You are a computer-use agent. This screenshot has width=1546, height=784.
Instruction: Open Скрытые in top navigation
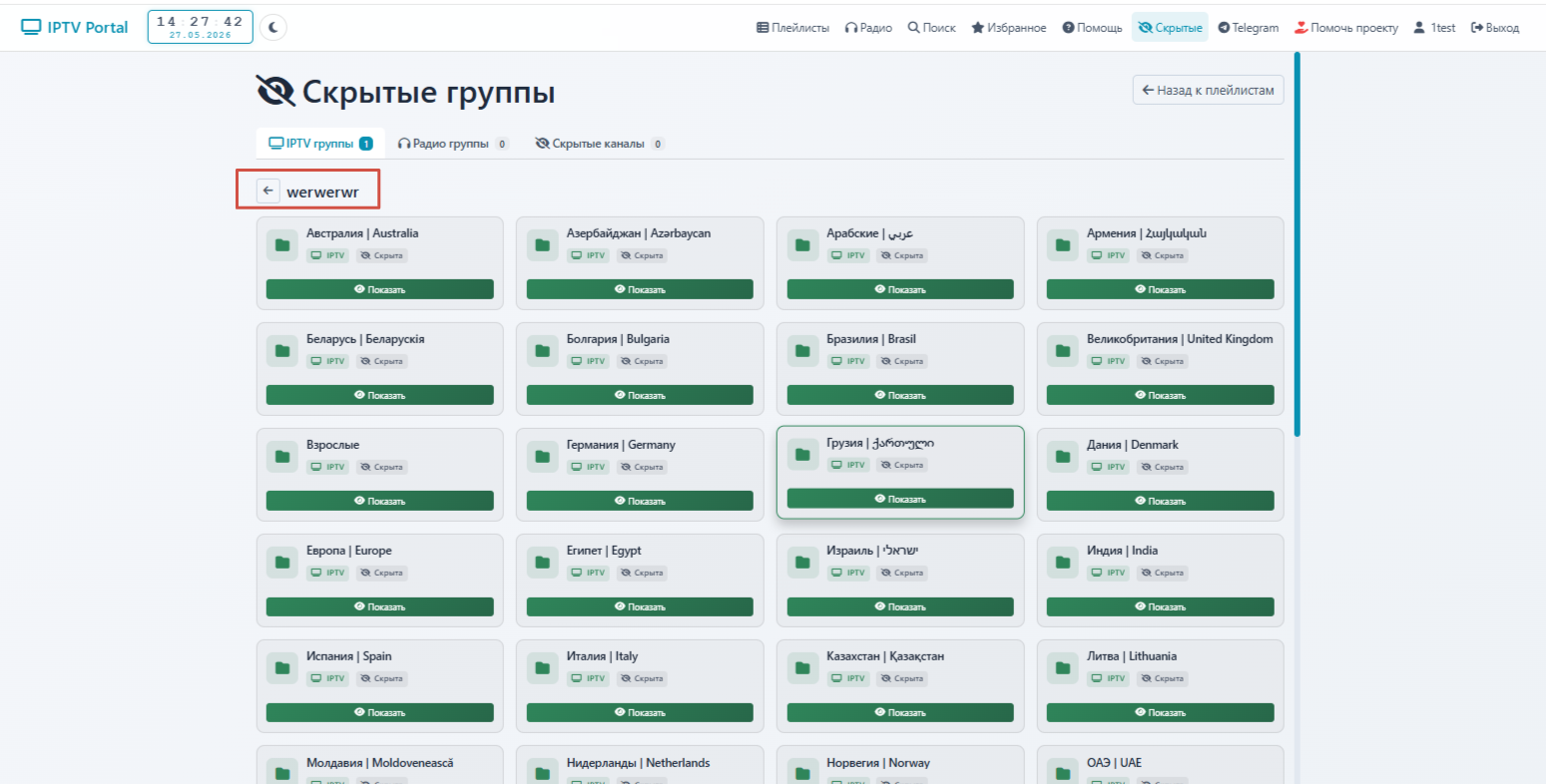(1170, 28)
